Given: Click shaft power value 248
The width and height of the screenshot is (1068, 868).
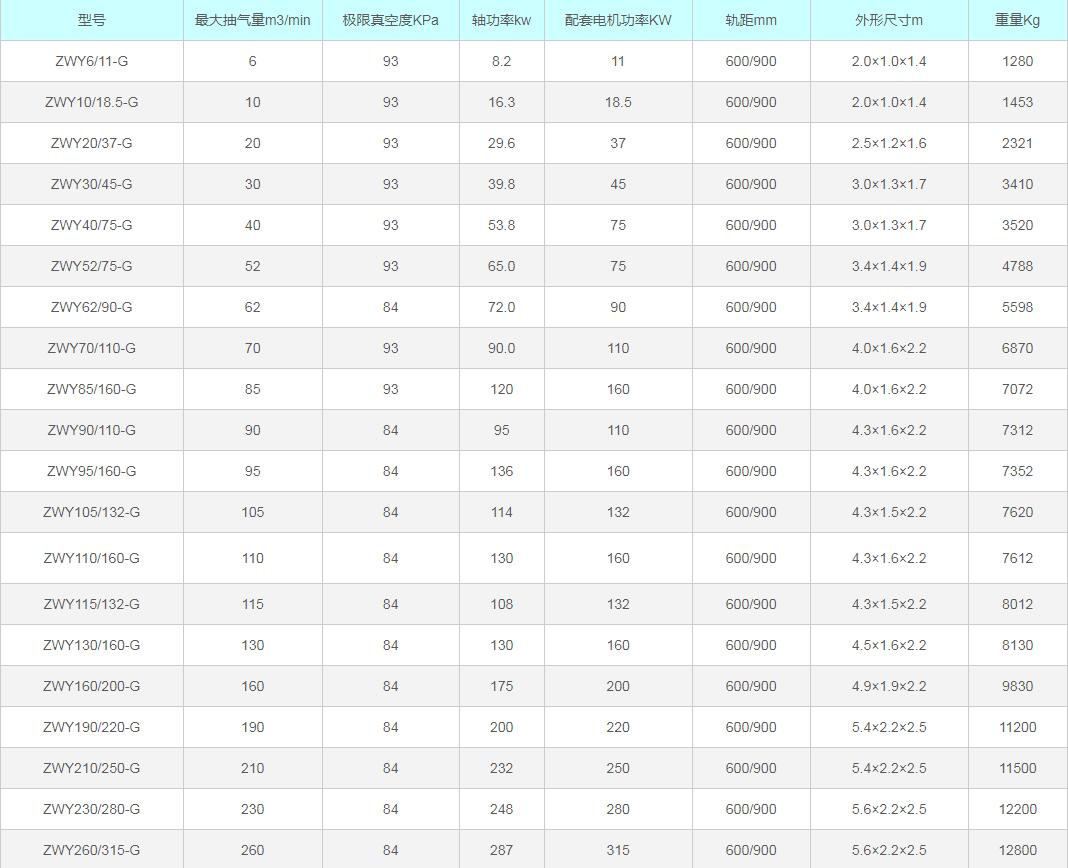Looking at the screenshot, I should [501, 809].
